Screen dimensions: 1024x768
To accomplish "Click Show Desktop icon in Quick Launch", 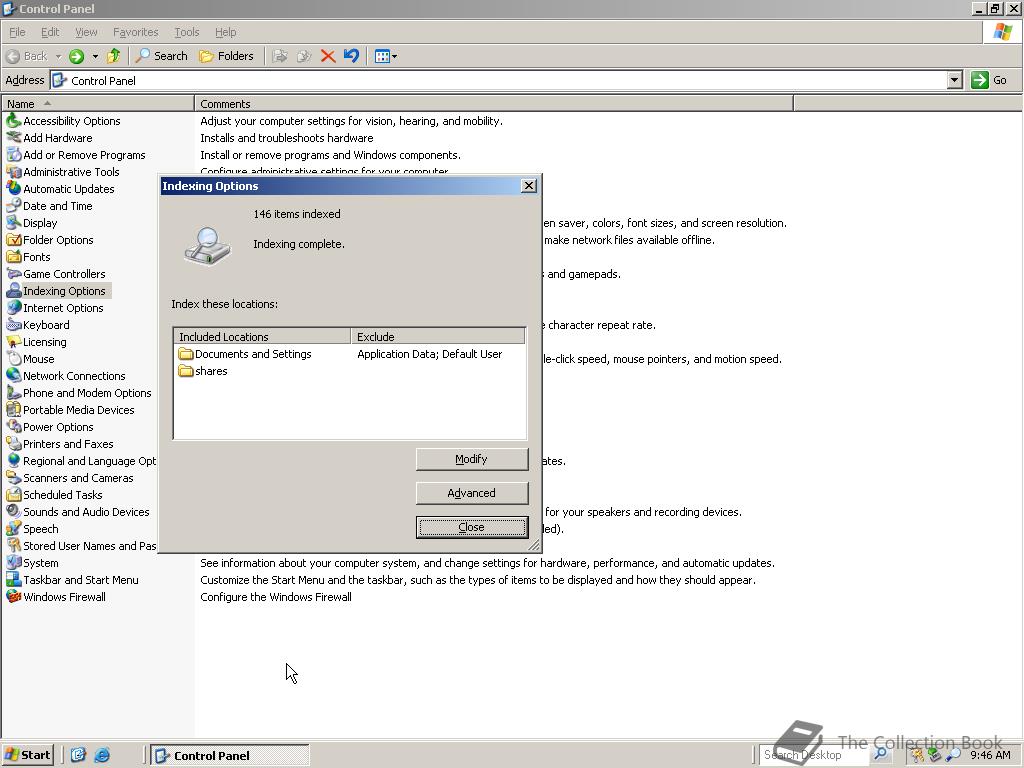I will tap(78, 755).
